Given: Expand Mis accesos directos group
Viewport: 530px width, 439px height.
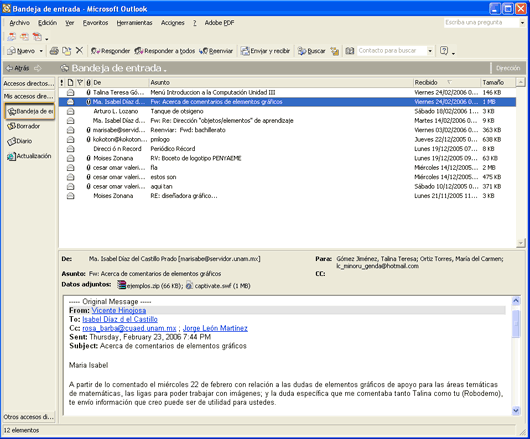Looking at the screenshot, I should click(x=29, y=96).
